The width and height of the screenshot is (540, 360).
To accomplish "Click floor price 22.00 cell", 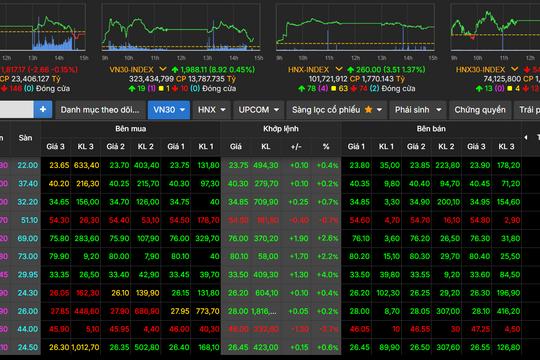I will coord(28,165).
